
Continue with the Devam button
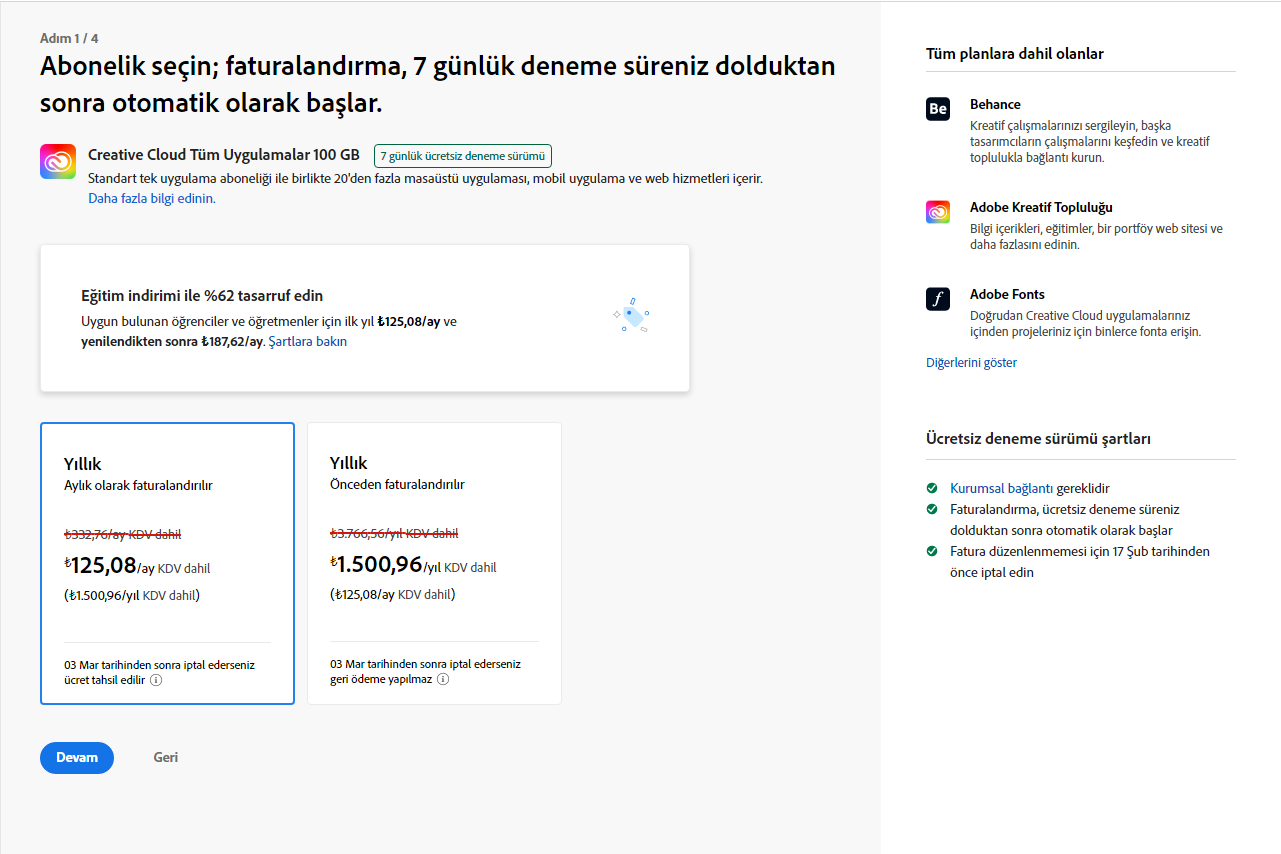[x=77, y=758]
